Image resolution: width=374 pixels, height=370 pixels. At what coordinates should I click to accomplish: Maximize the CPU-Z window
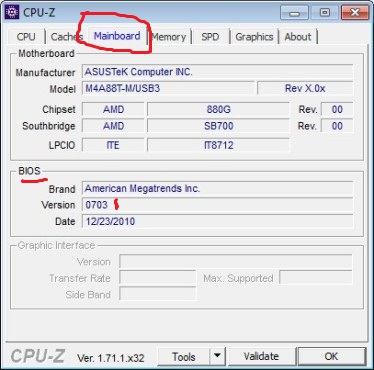click(325, 13)
